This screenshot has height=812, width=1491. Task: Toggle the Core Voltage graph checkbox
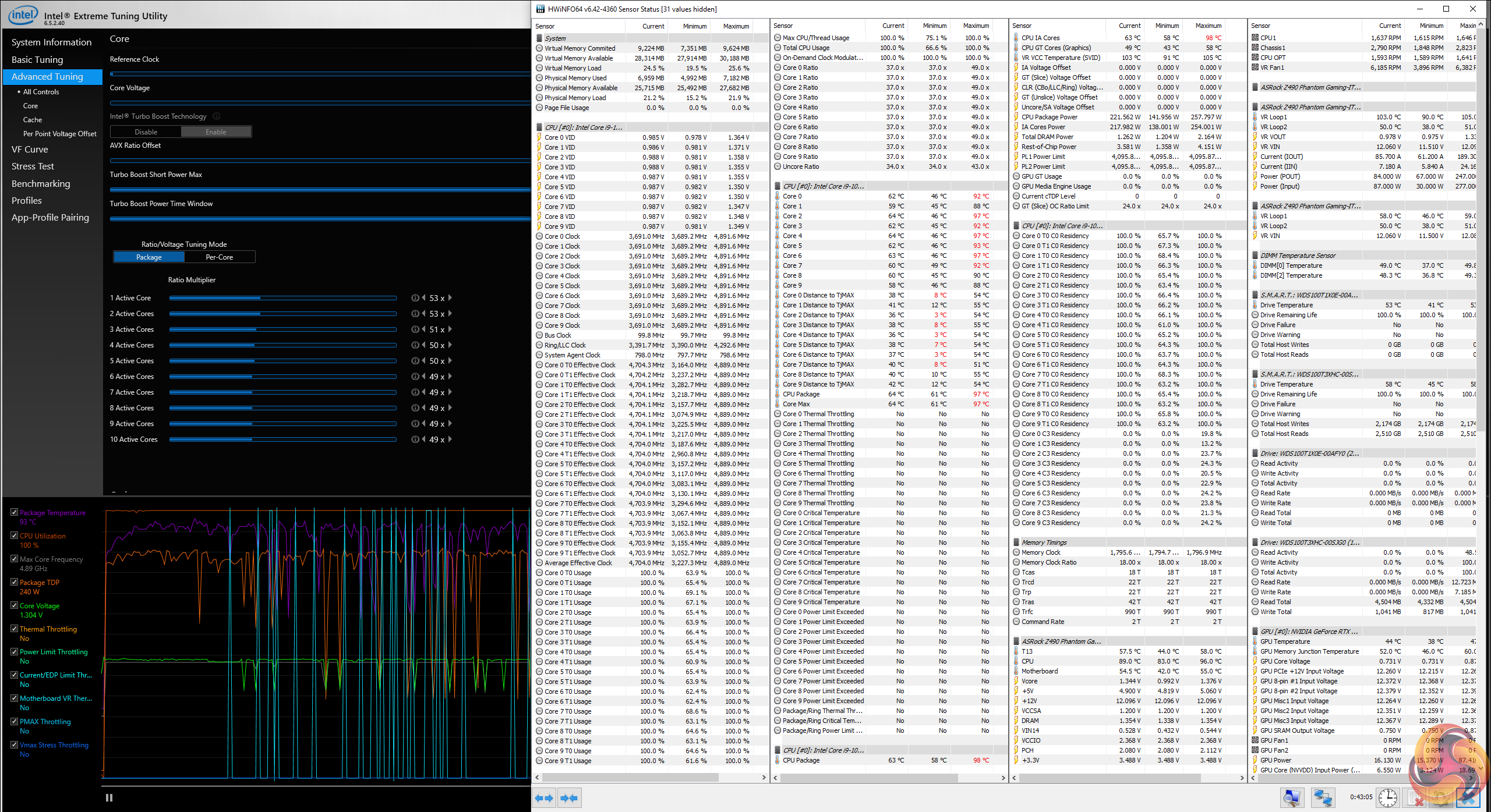[14, 605]
